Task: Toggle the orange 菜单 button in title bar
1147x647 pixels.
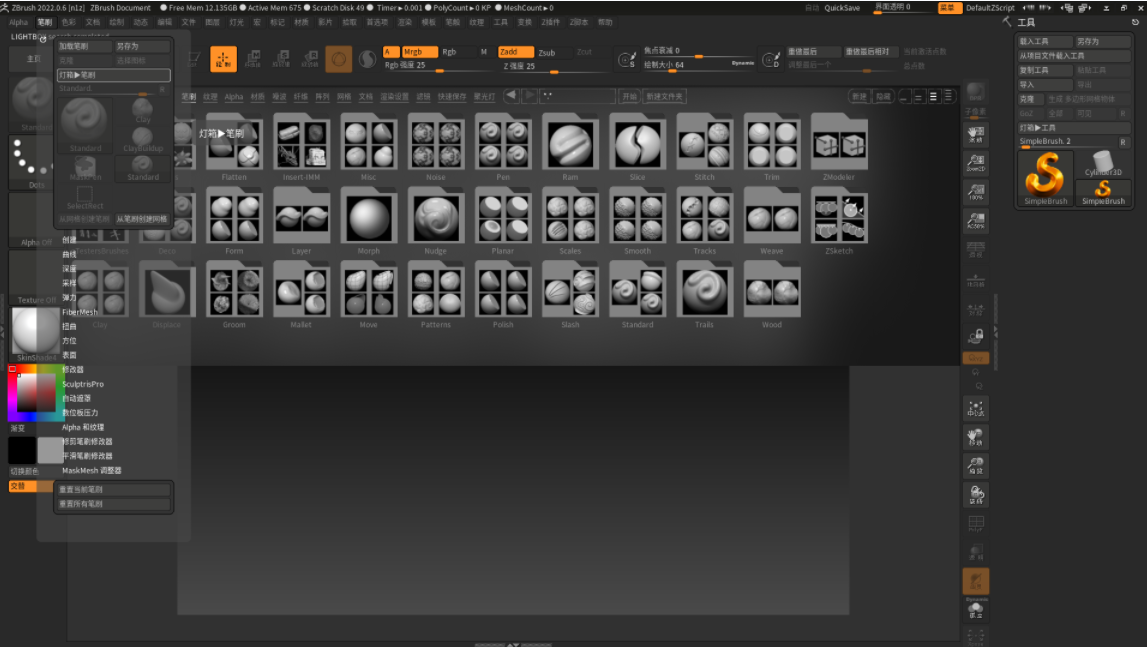Action: [949, 7]
